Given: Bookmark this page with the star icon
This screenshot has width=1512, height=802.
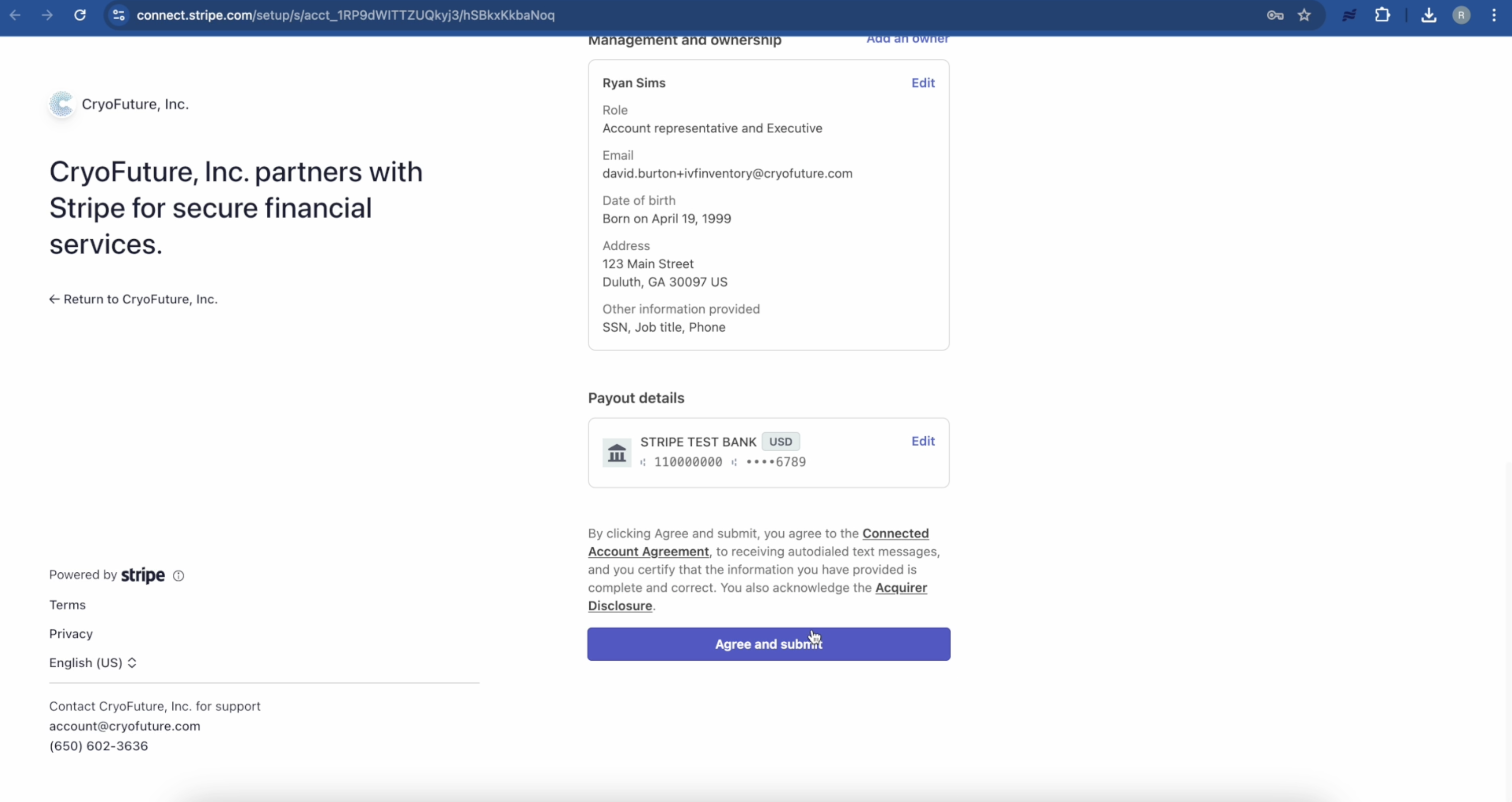Looking at the screenshot, I should 1304,15.
